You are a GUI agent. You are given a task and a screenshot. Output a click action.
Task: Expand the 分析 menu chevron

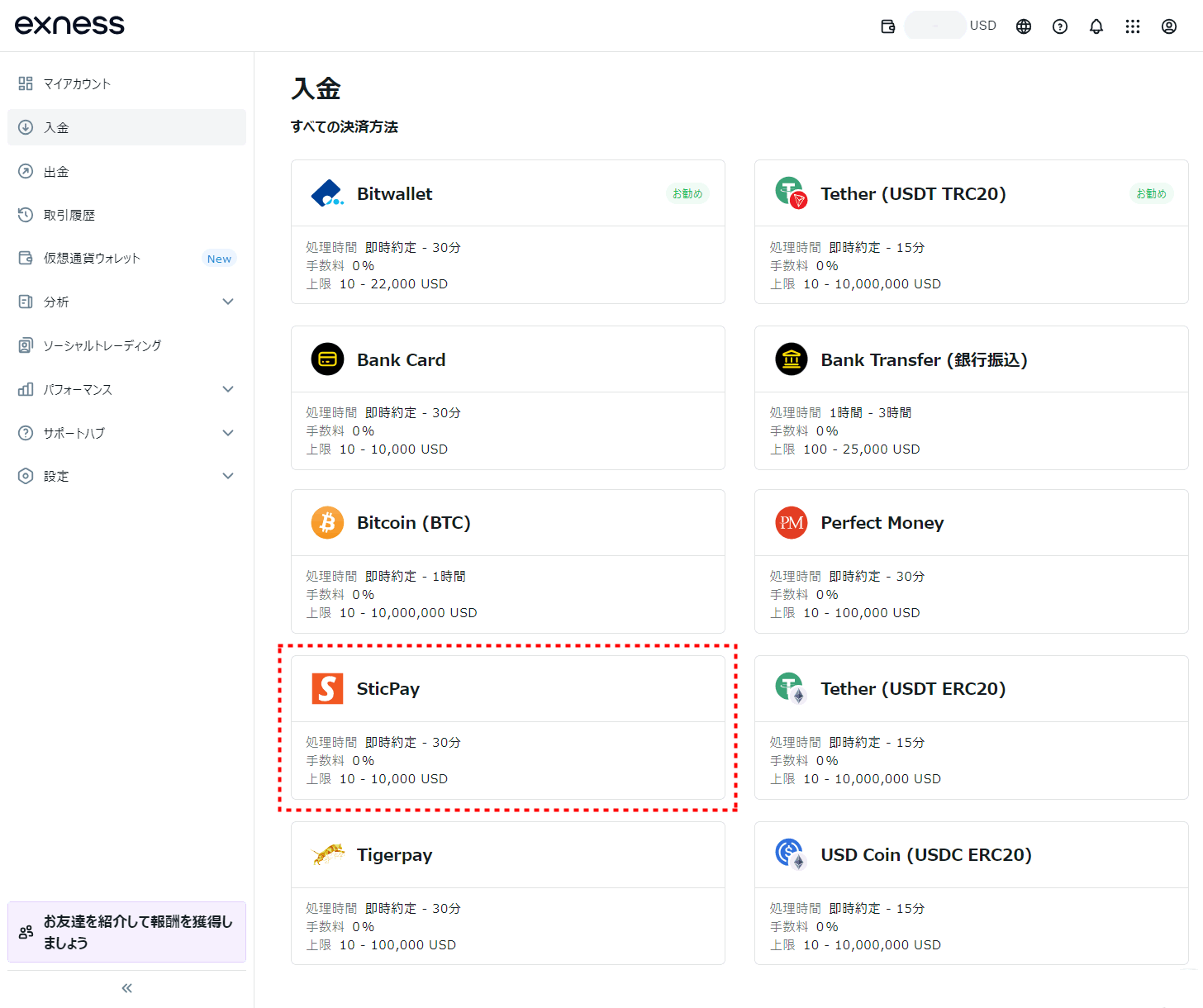[x=228, y=302]
